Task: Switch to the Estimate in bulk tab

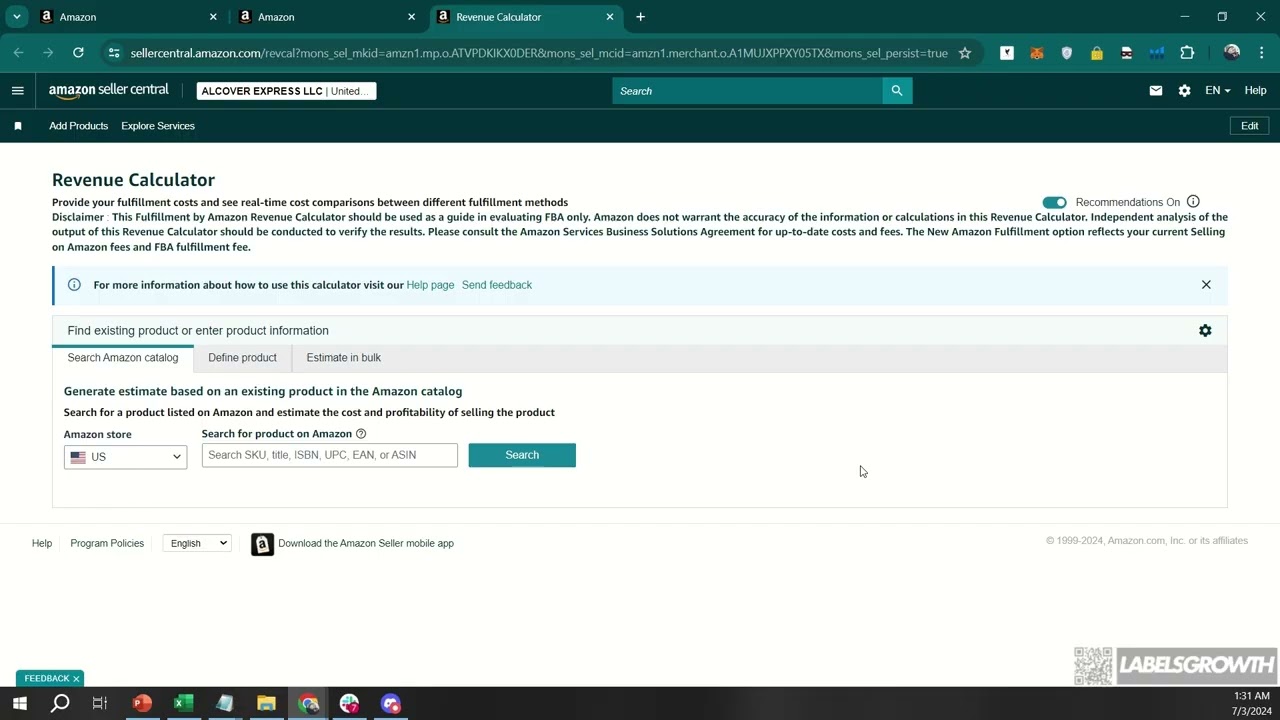Action: (x=343, y=357)
